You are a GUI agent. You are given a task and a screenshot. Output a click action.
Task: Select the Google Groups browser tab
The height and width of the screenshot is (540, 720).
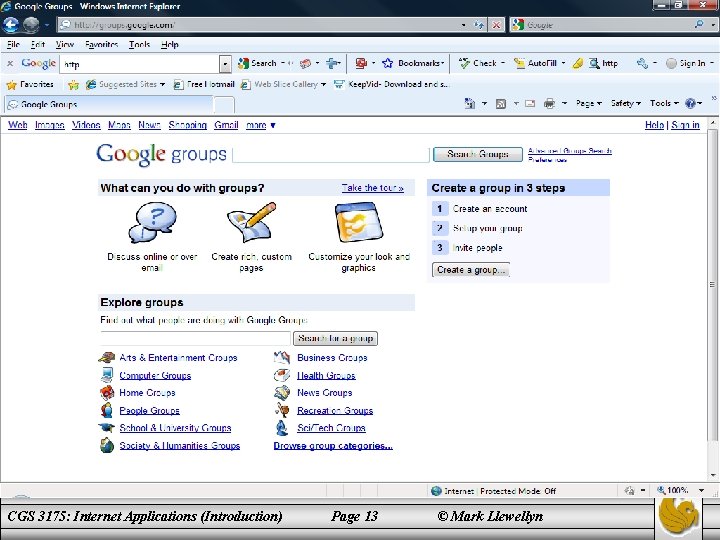pyautogui.click(x=109, y=104)
